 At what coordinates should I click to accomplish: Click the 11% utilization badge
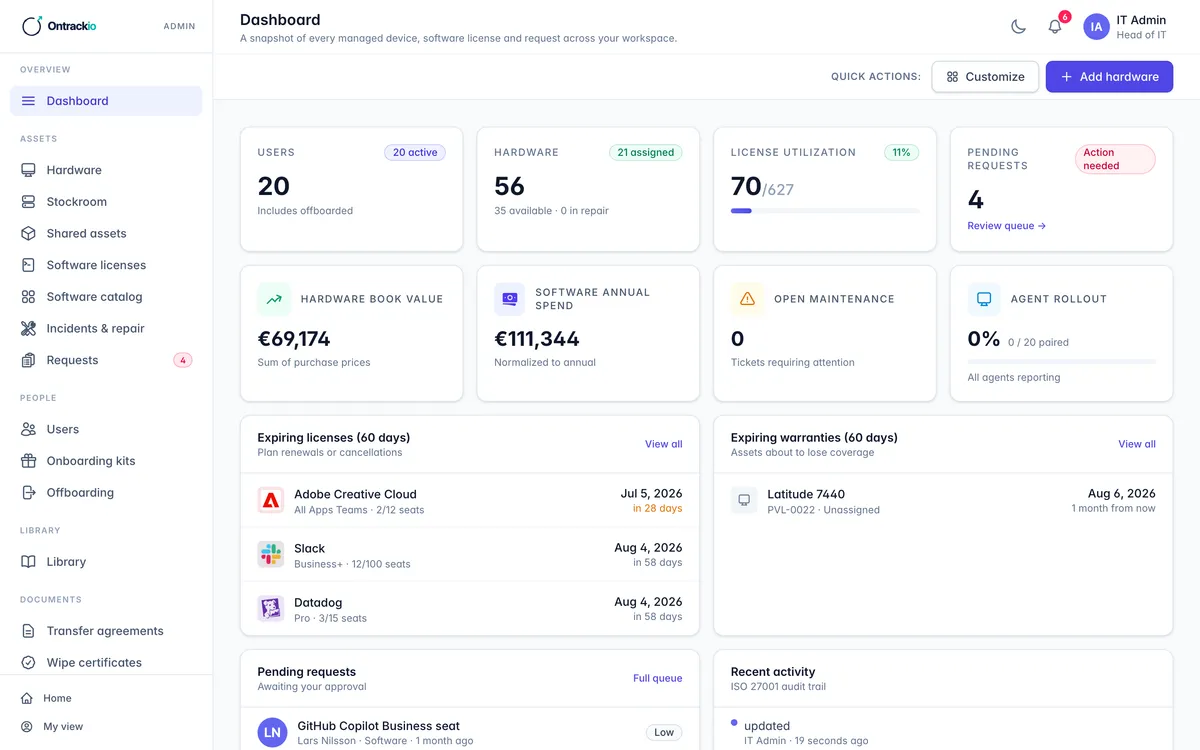tap(901, 153)
